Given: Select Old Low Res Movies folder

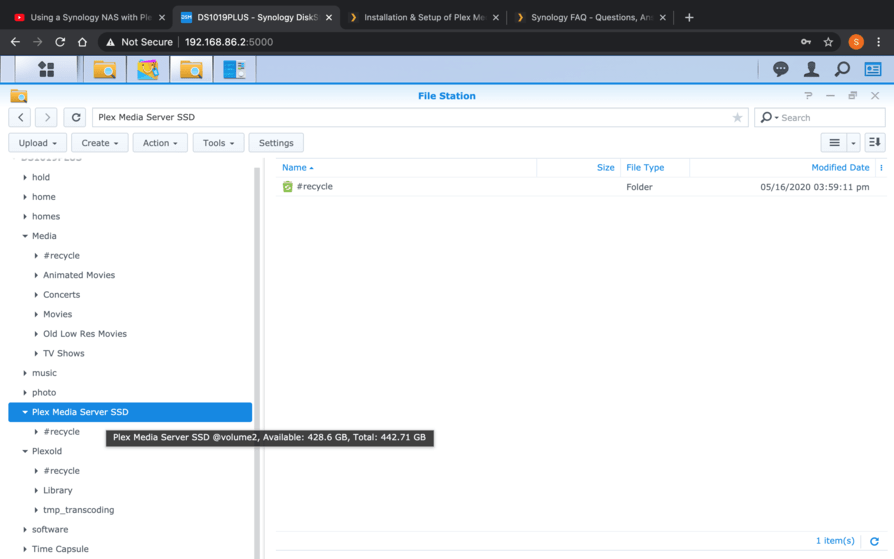Looking at the screenshot, I should [x=85, y=334].
